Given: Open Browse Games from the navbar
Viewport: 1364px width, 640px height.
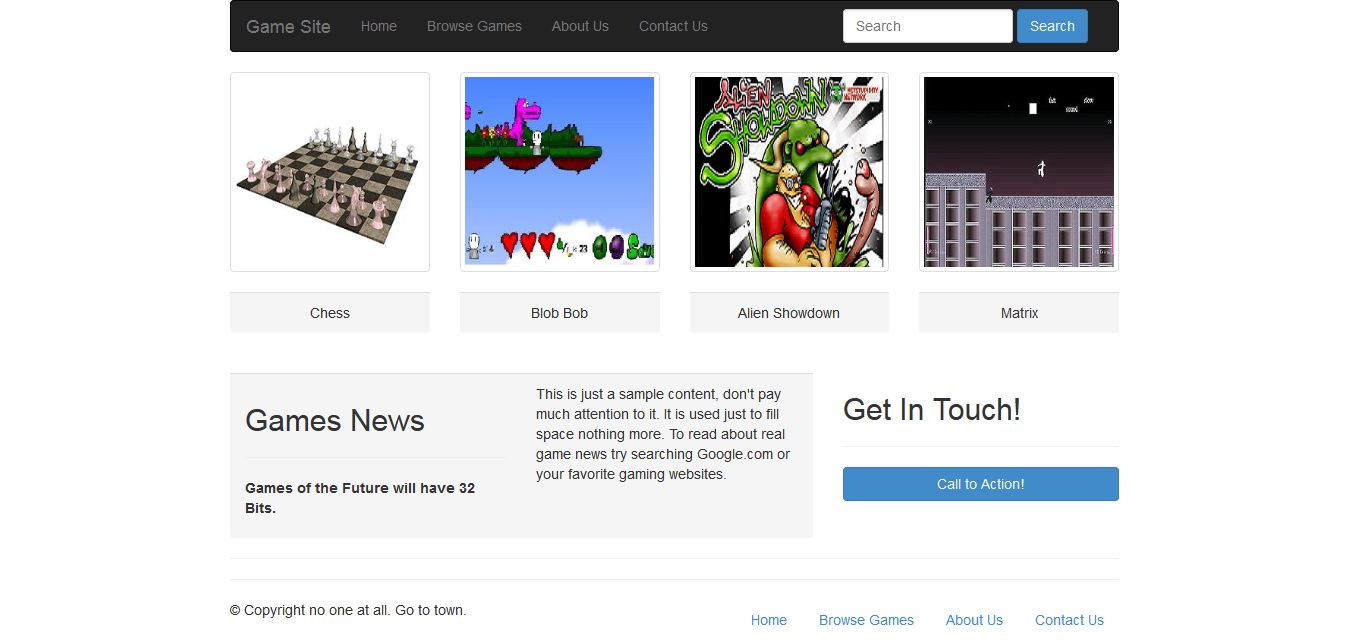Looking at the screenshot, I should point(474,26).
